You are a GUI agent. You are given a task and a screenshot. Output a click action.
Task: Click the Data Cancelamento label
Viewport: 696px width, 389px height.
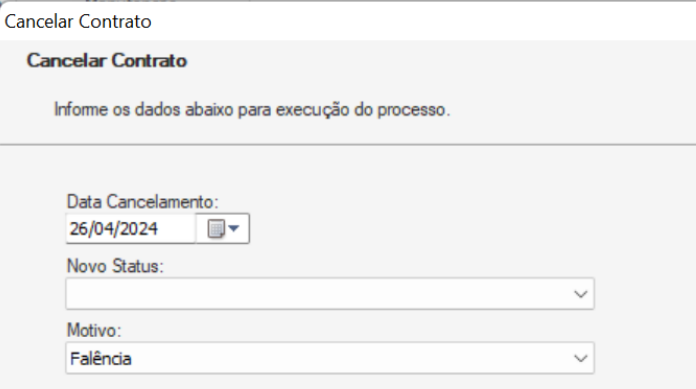(x=142, y=202)
